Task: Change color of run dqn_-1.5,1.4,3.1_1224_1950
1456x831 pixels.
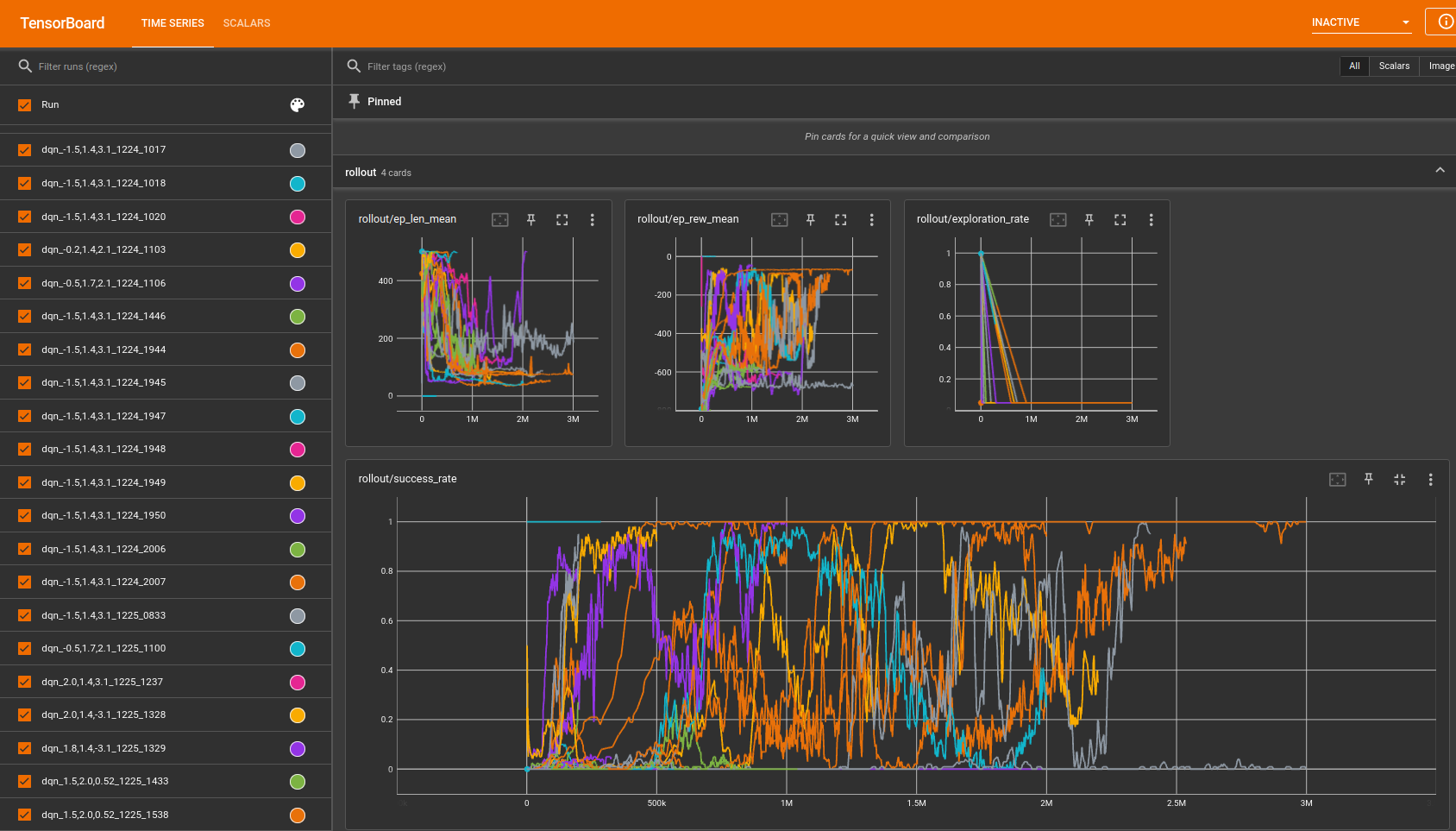Action: click(298, 516)
